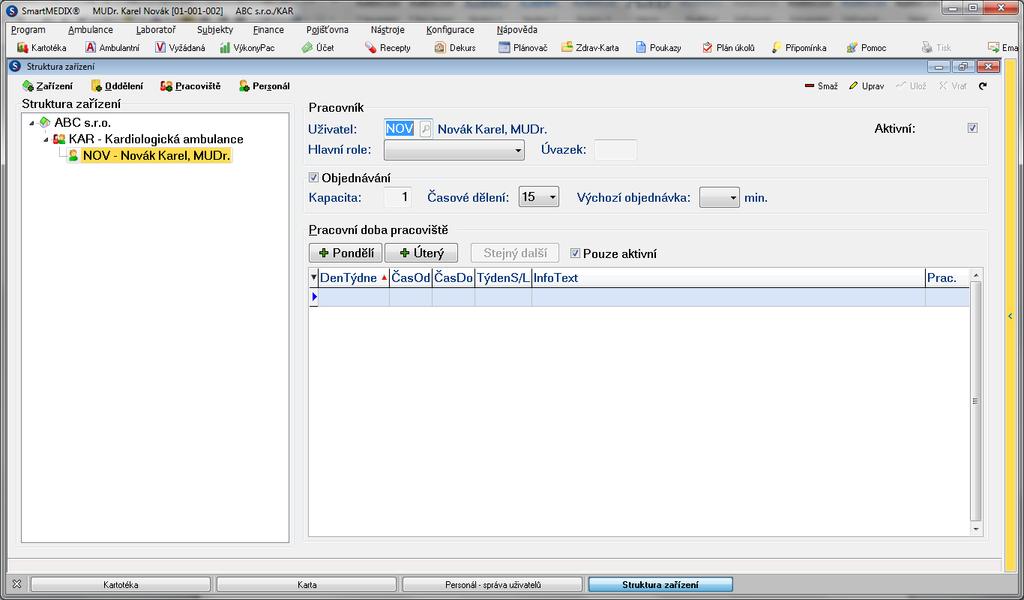Open the Nástroje menu

pyautogui.click(x=387, y=29)
